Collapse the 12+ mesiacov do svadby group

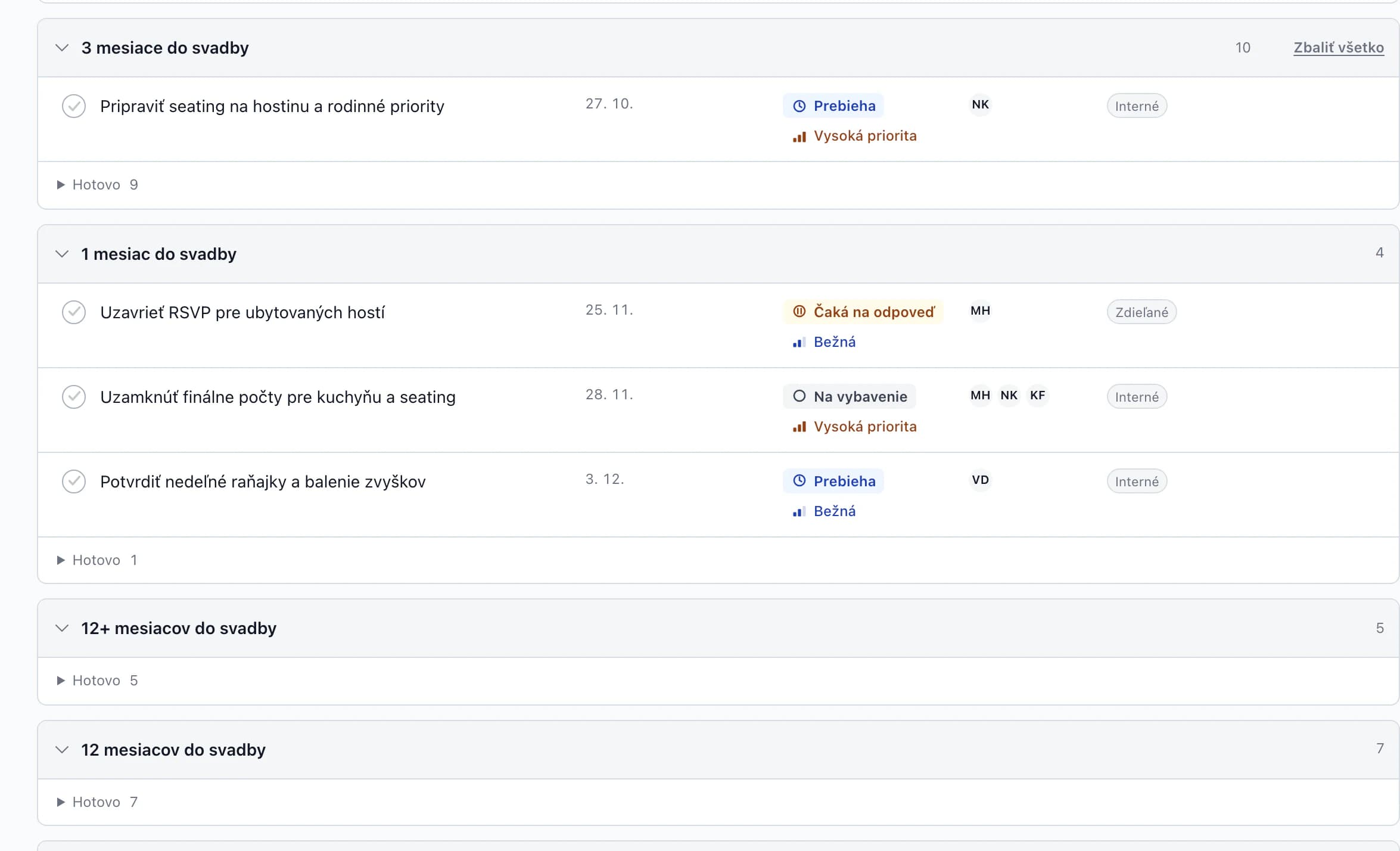[x=62, y=628]
